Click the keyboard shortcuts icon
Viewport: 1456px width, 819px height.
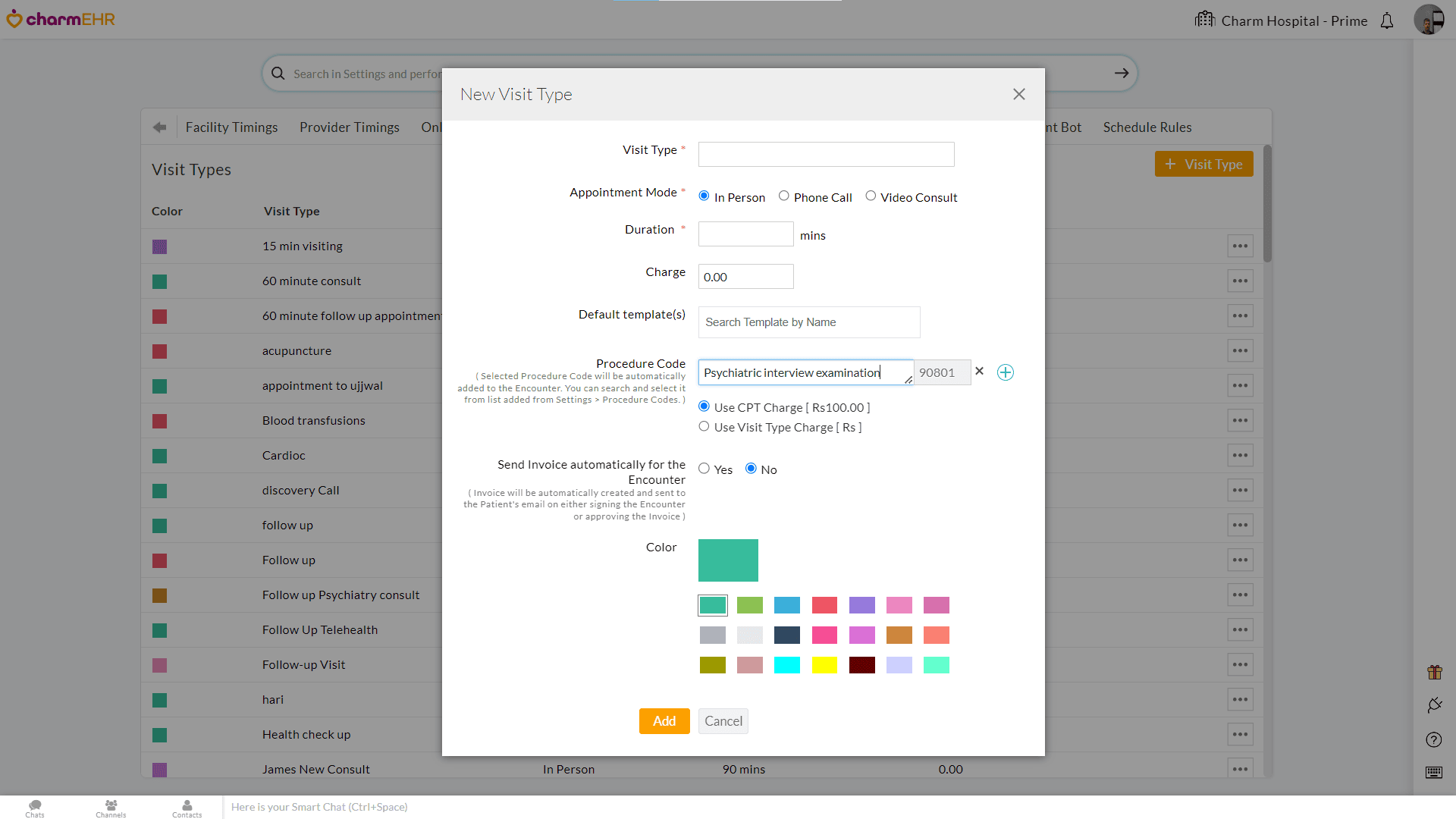[1433, 773]
